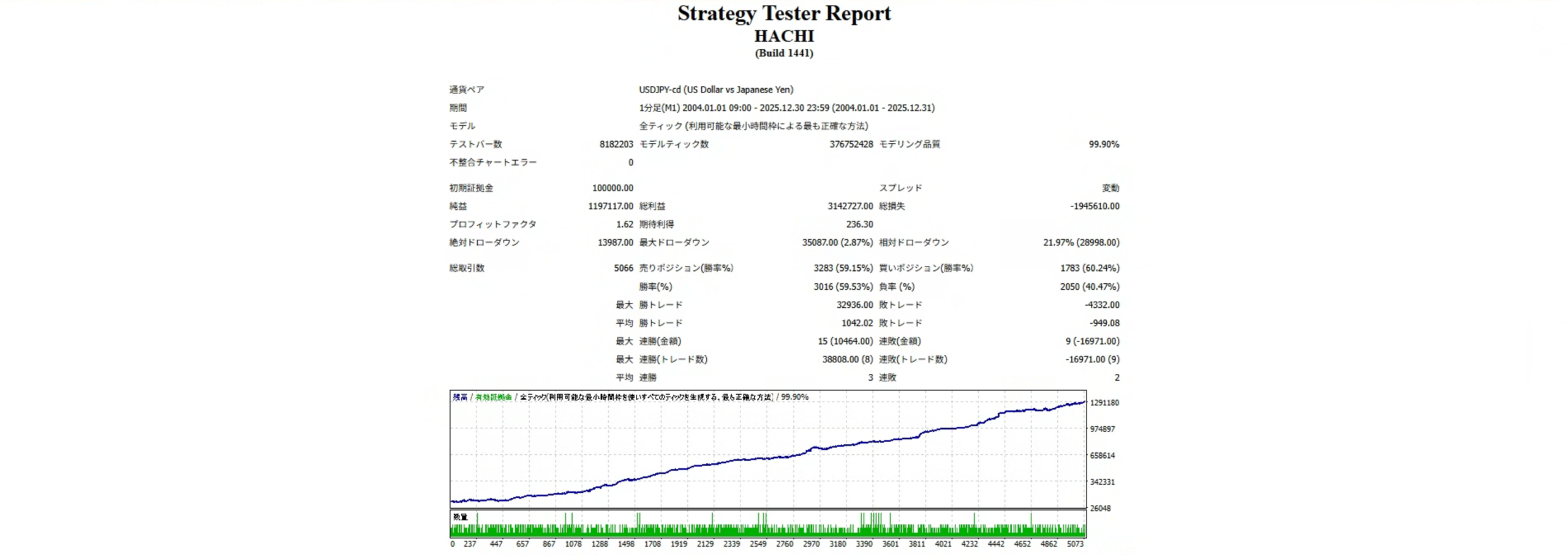Click the 99.90% modeling quality value
The image size is (1568, 556).
coord(1103,144)
